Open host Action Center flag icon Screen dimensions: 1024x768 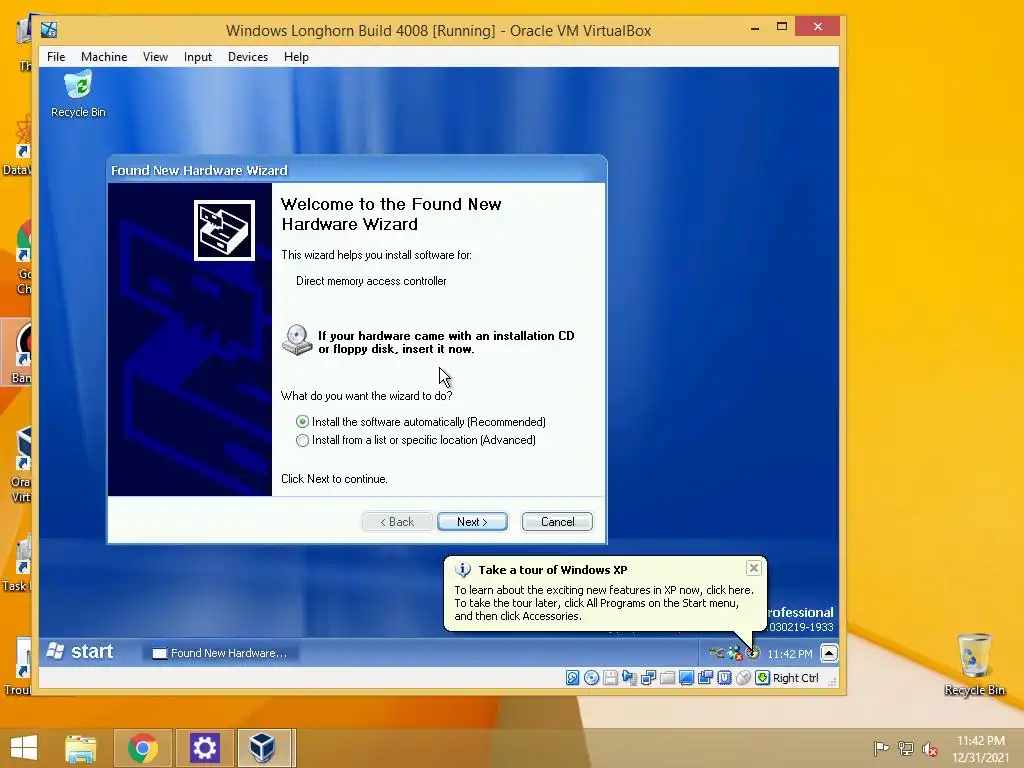point(881,748)
